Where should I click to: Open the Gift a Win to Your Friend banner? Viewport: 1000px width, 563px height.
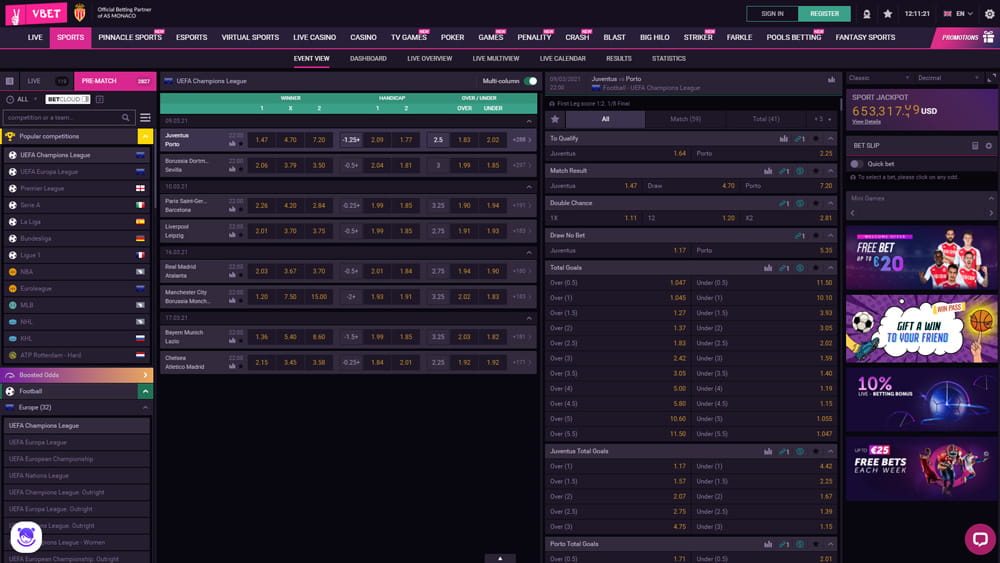point(921,329)
